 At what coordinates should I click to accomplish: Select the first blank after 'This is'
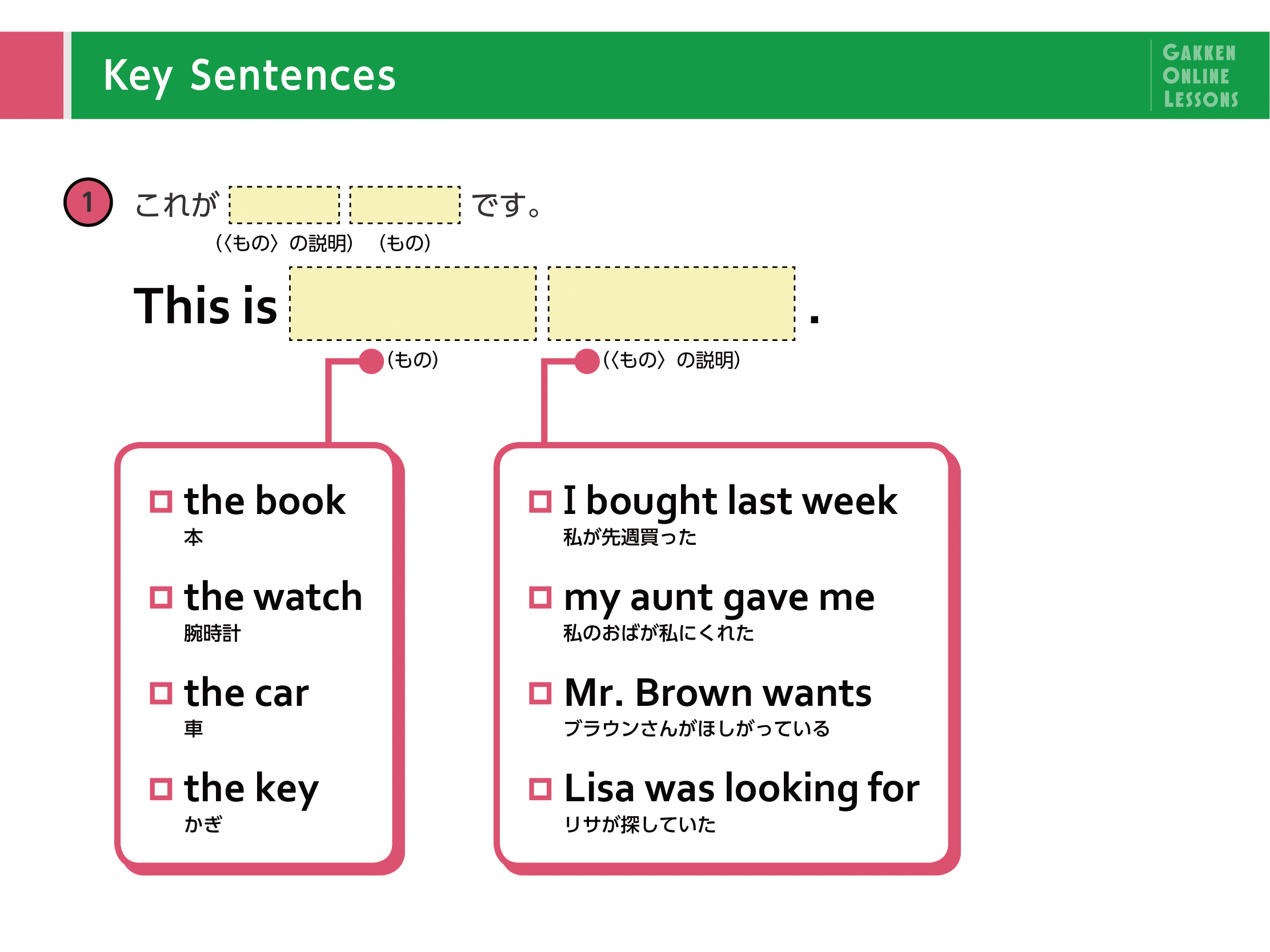413,303
